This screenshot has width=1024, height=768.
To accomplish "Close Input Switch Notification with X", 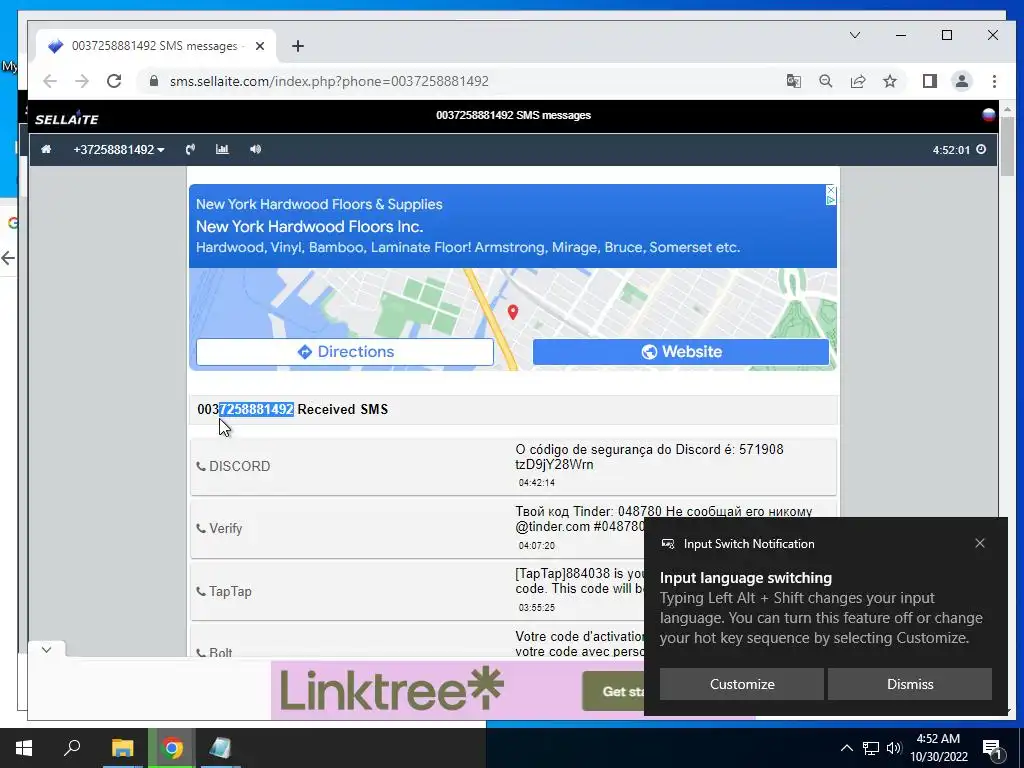I will (x=980, y=543).
